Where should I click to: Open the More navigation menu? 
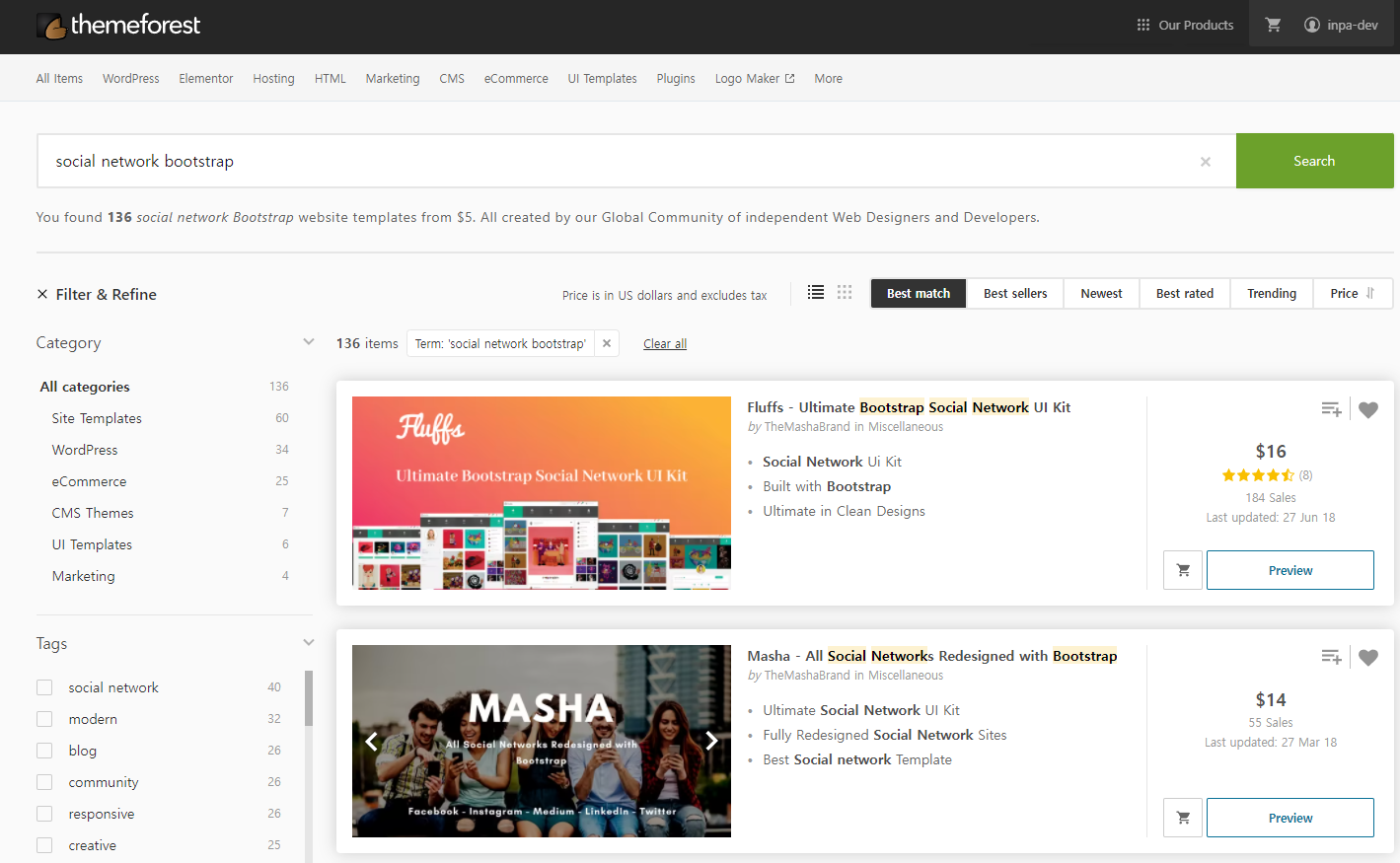pyautogui.click(x=828, y=79)
